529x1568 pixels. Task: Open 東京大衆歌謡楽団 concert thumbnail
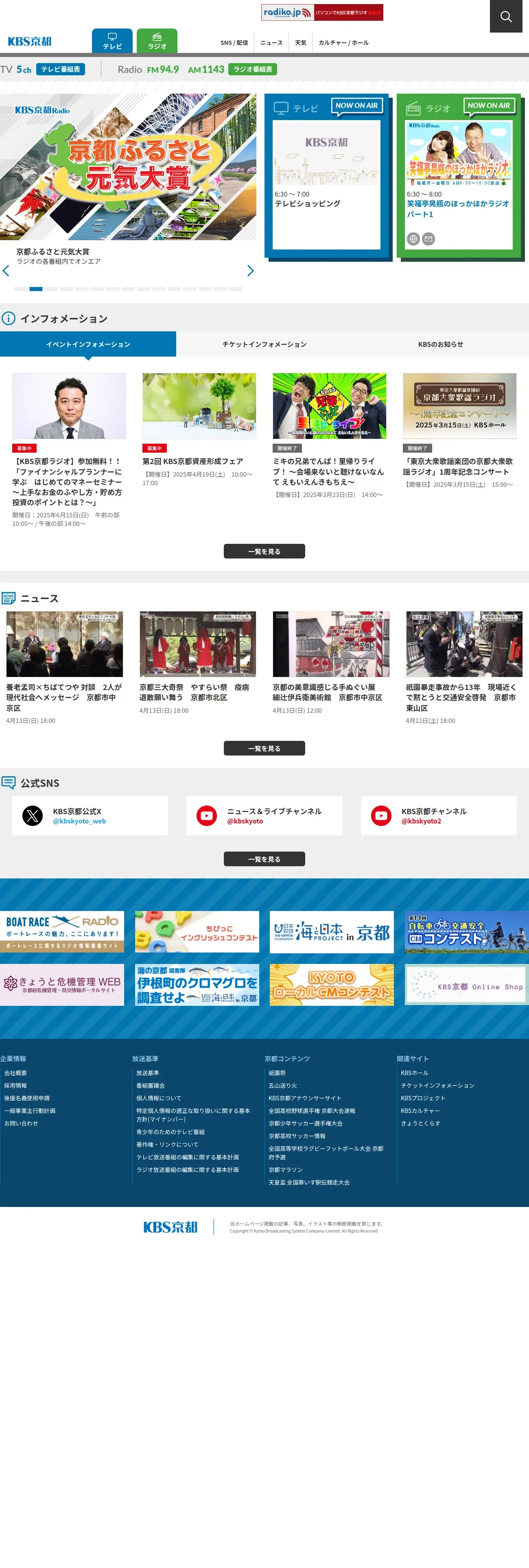click(459, 406)
